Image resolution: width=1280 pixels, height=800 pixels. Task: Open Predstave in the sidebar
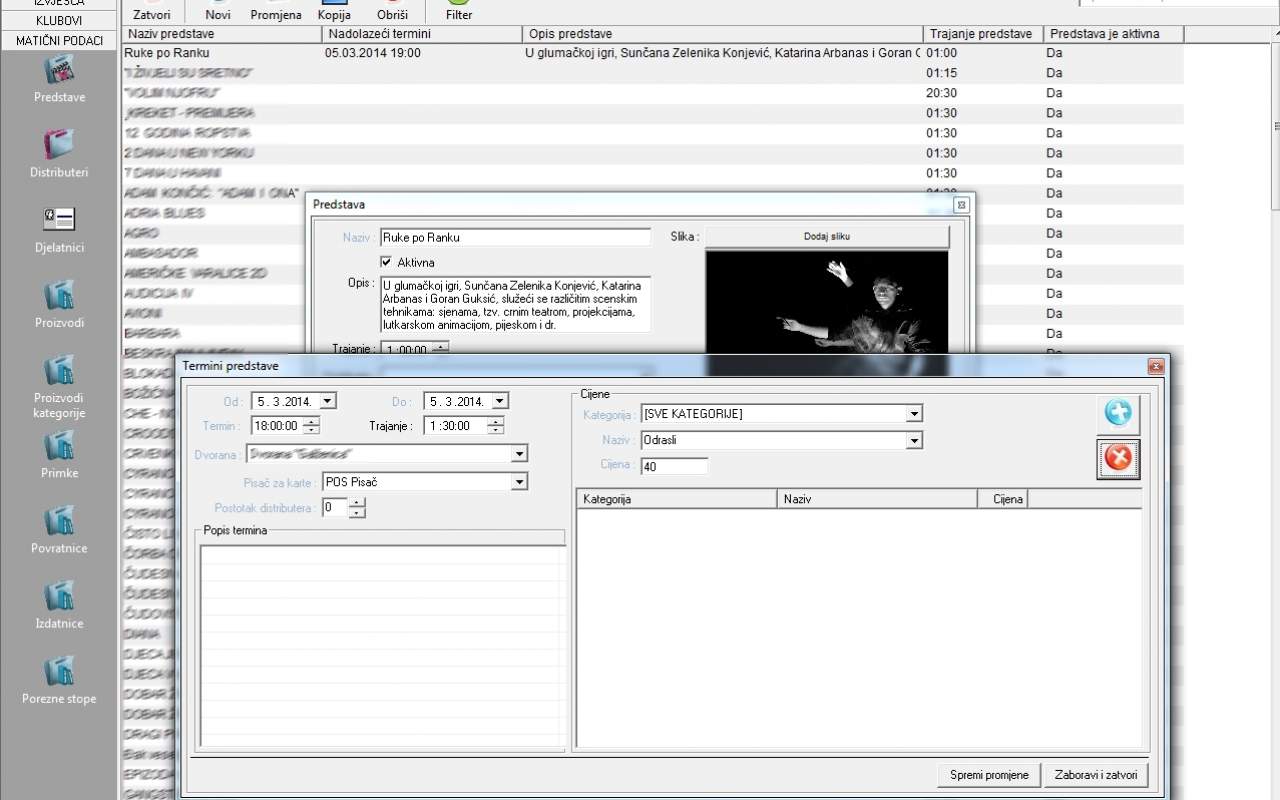pos(59,72)
